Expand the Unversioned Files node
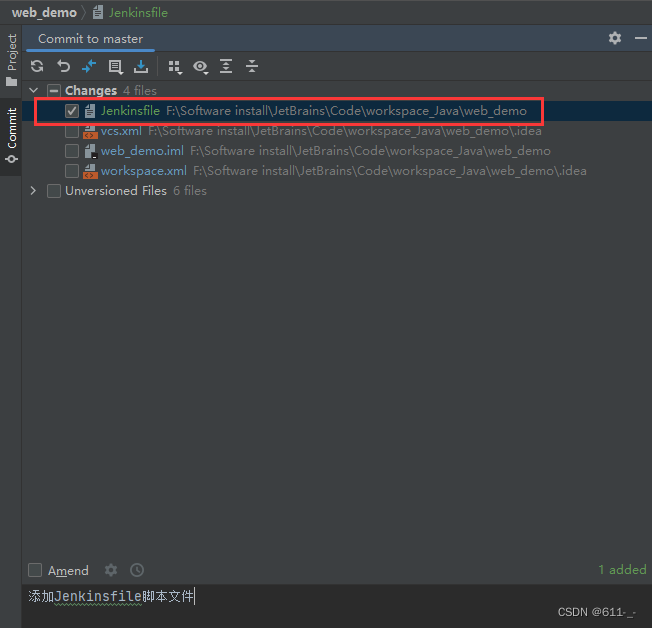This screenshot has height=628, width=652. coord(33,191)
